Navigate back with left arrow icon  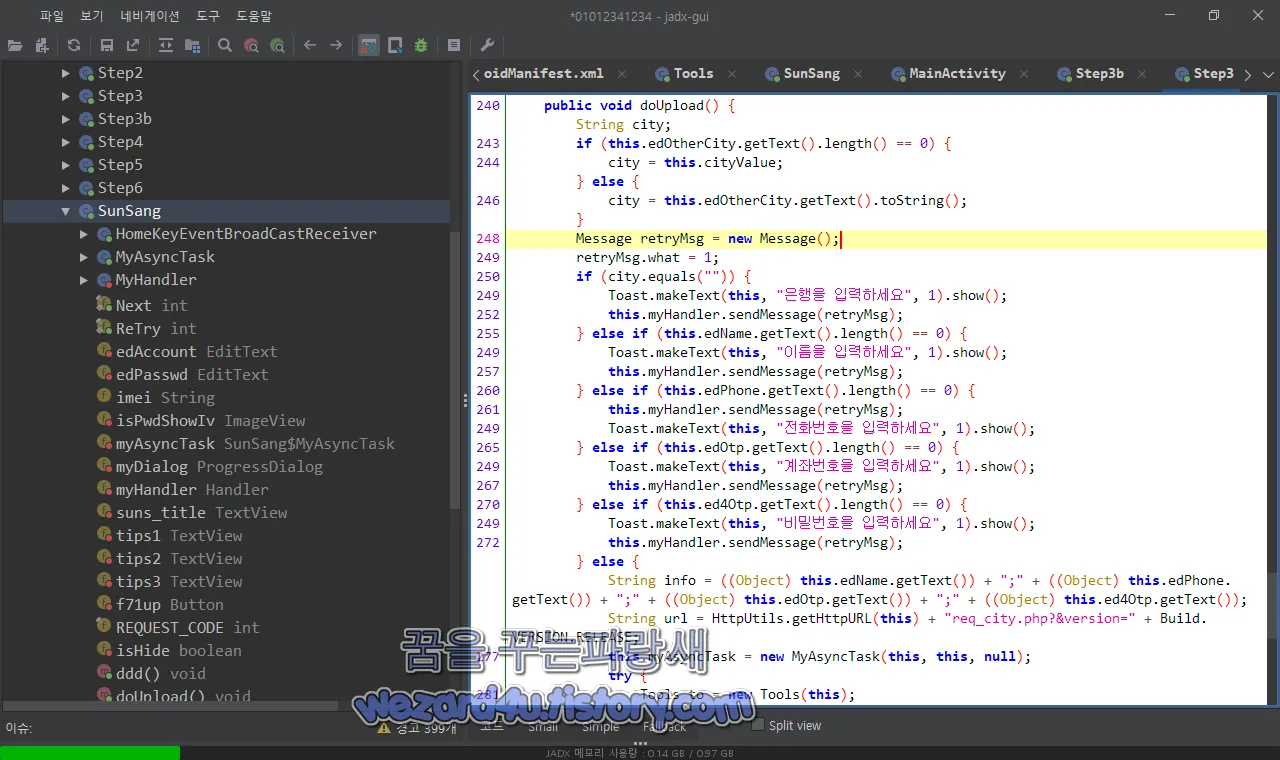point(310,45)
